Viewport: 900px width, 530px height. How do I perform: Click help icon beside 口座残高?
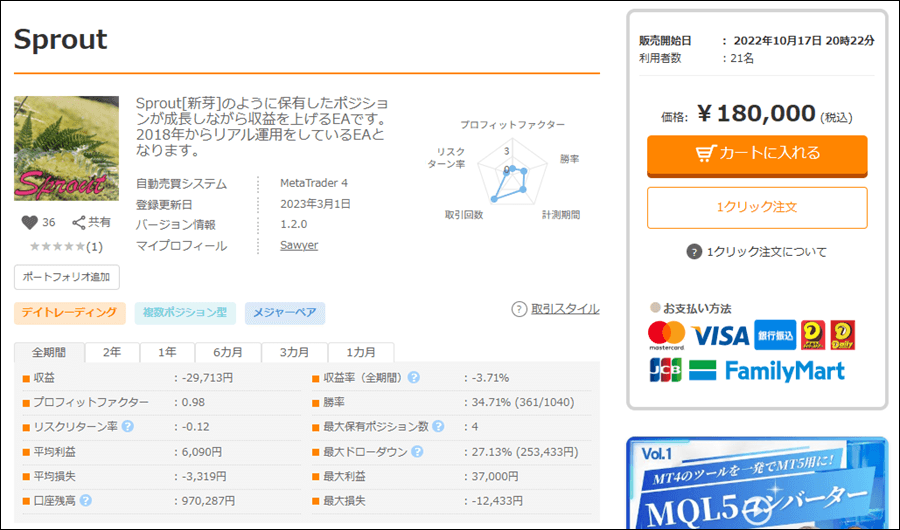[x=86, y=500]
